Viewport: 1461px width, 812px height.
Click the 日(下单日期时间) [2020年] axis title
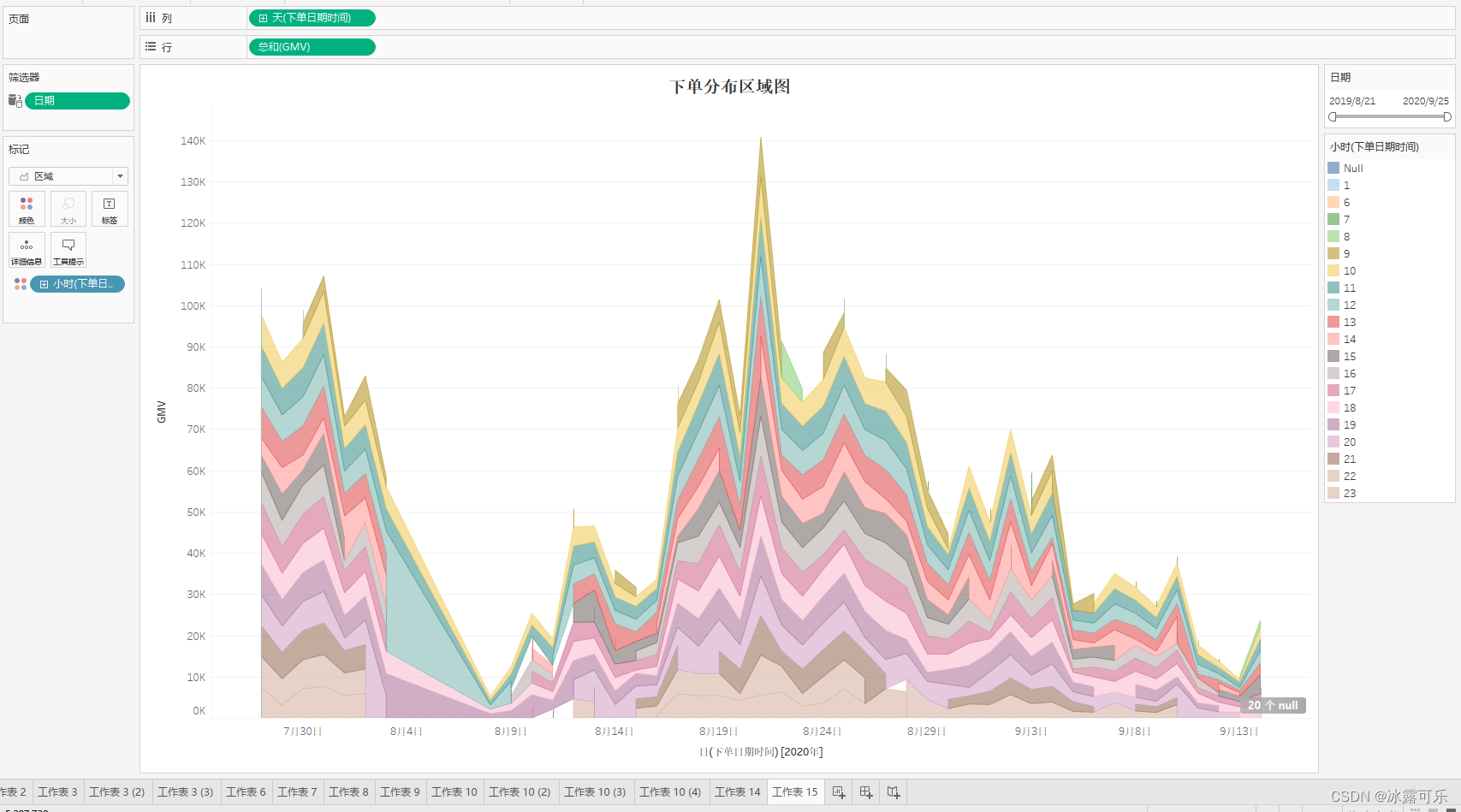pos(761,752)
